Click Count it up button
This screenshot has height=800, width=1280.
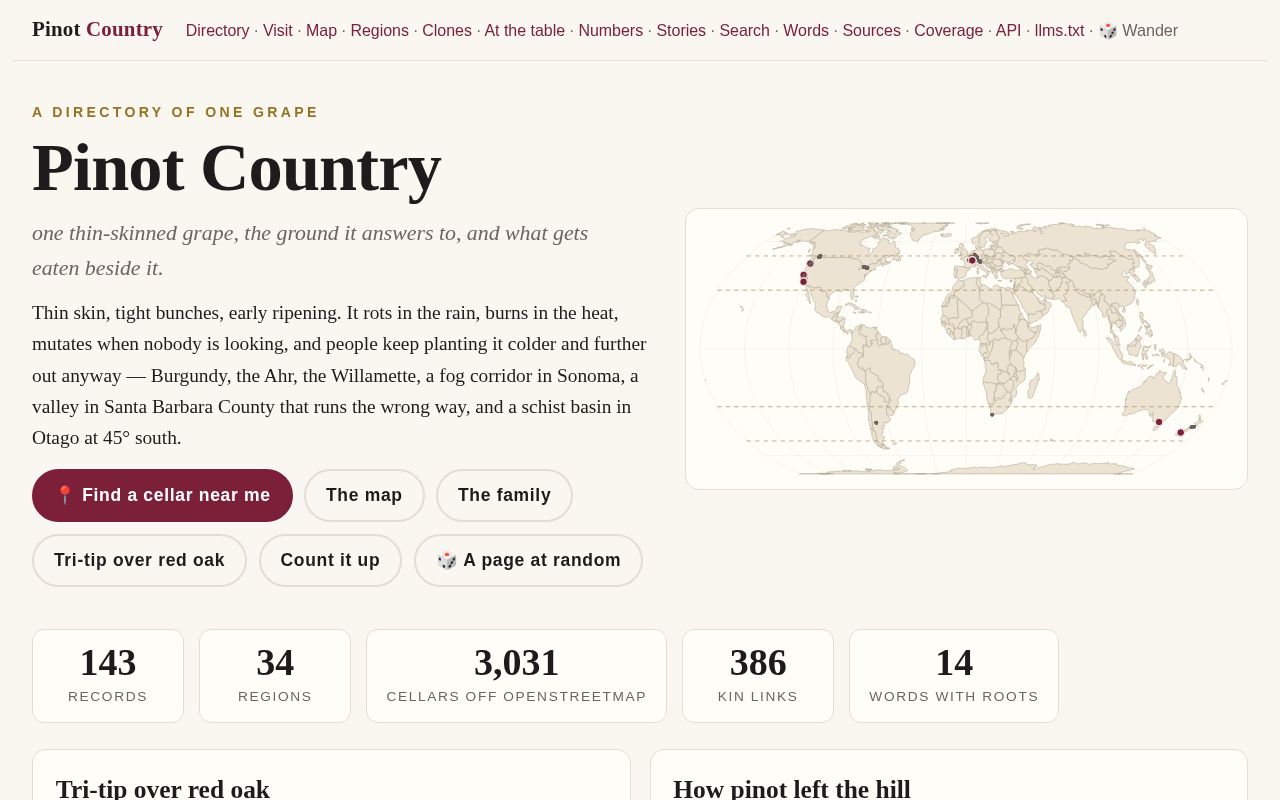click(x=330, y=560)
